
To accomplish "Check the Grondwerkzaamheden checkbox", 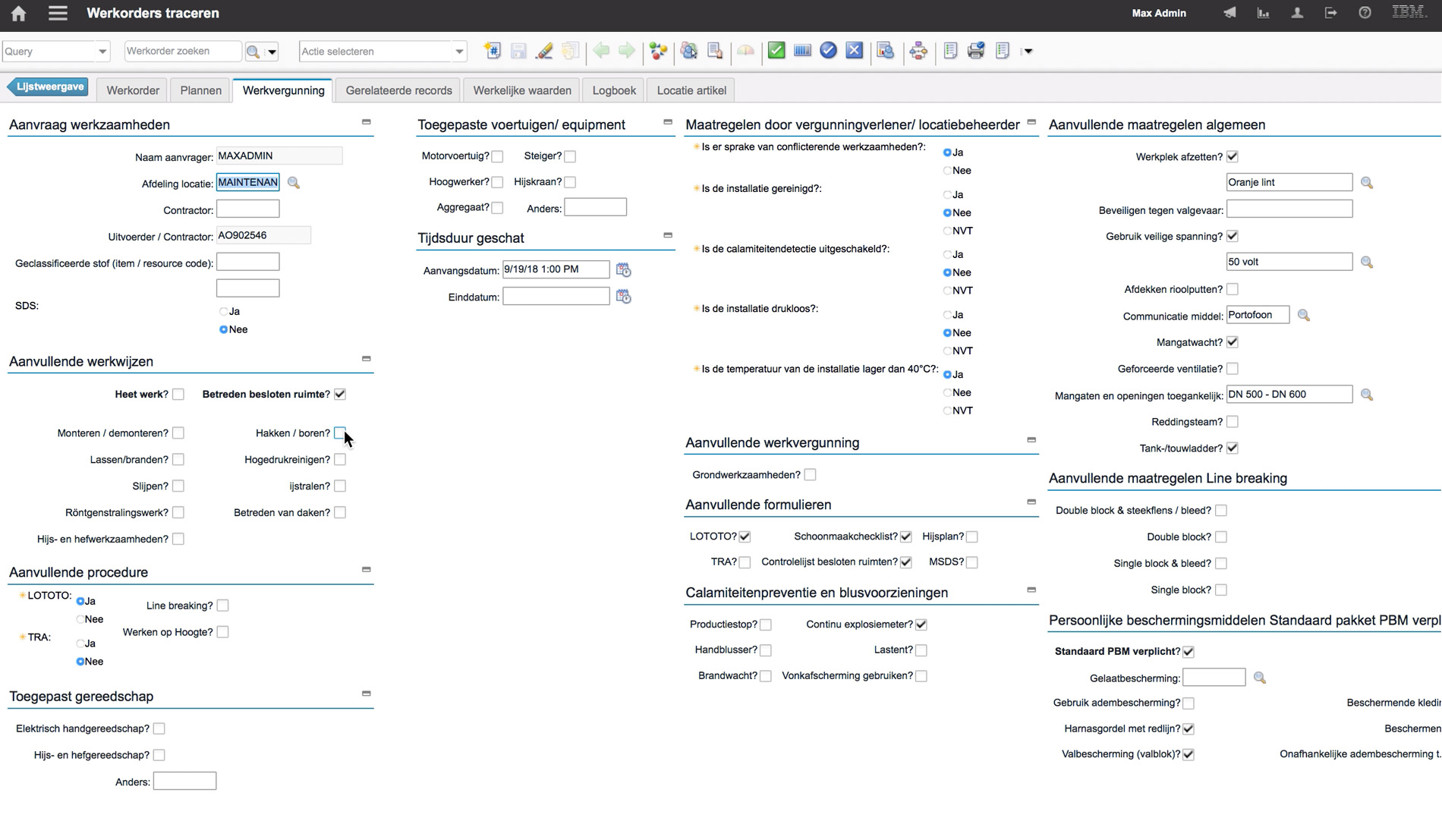I will click(810, 475).
